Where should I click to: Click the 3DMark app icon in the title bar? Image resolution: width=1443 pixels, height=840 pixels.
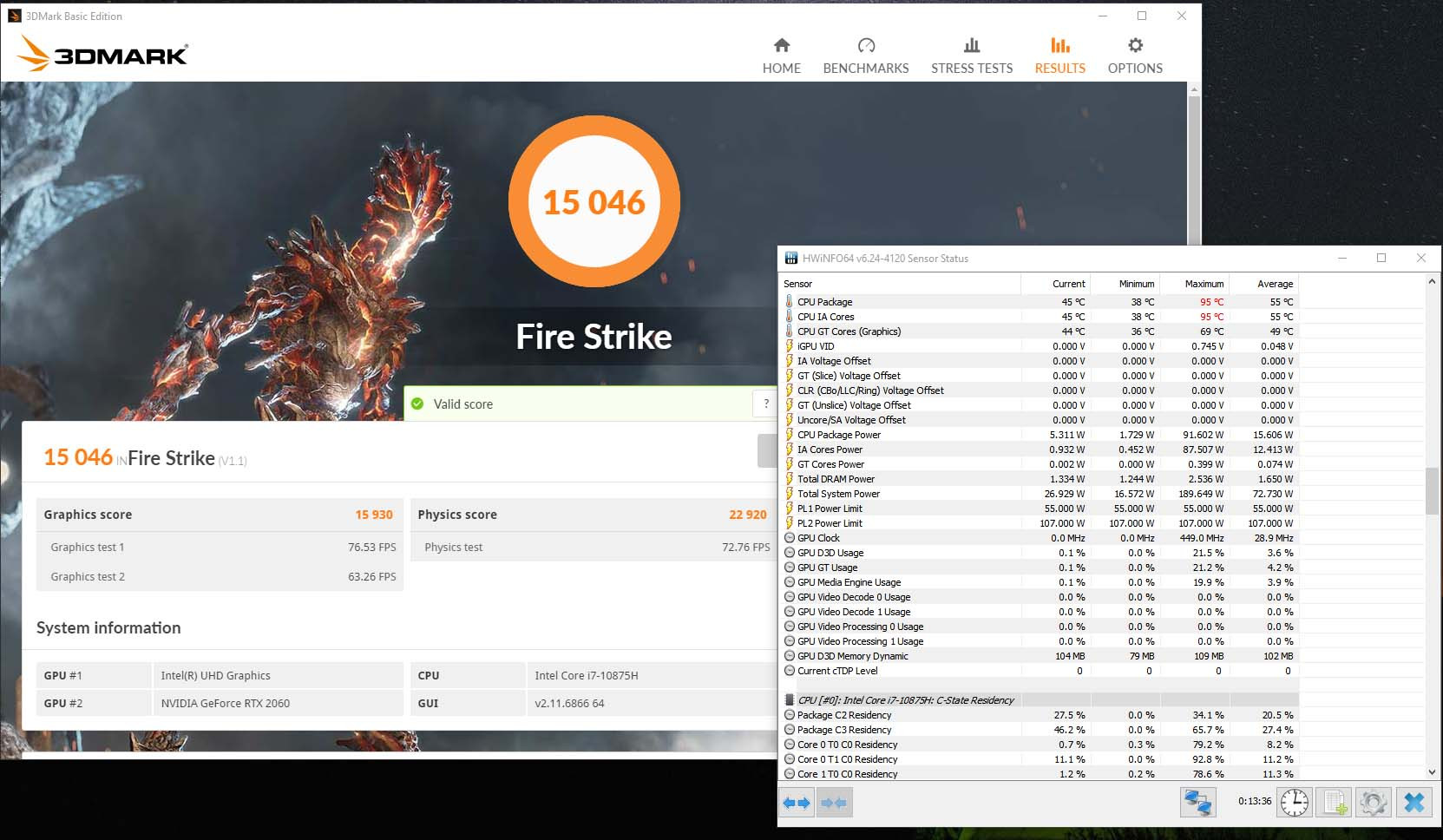pos(14,16)
